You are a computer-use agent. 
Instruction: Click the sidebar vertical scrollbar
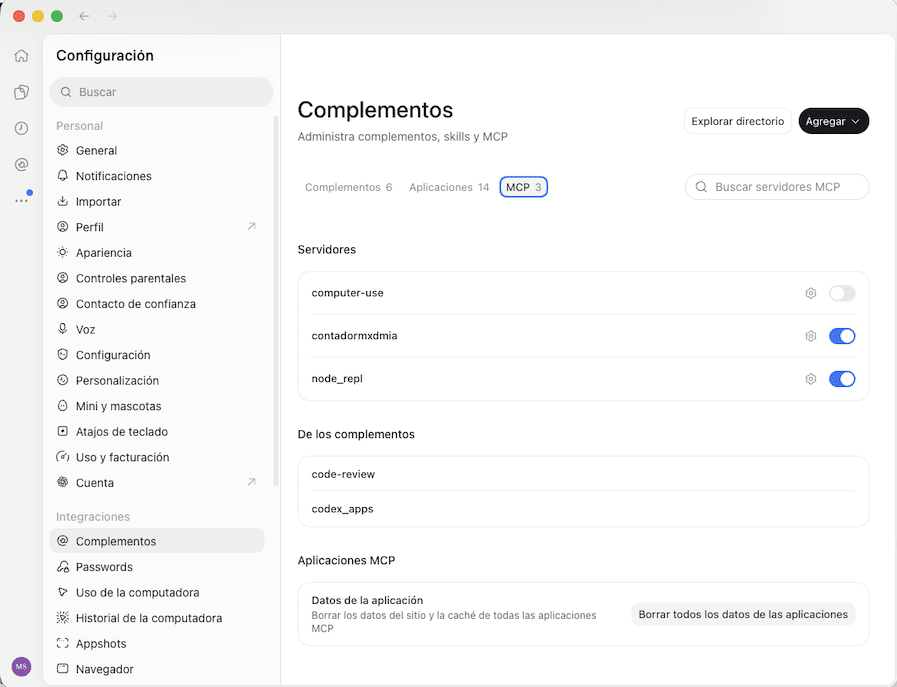pos(276,300)
